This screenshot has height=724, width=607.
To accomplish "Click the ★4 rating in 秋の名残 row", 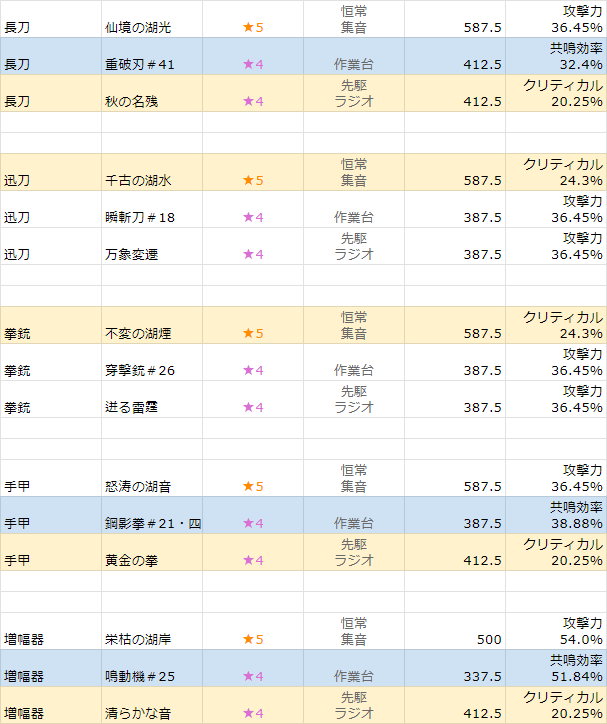I will [253, 101].
